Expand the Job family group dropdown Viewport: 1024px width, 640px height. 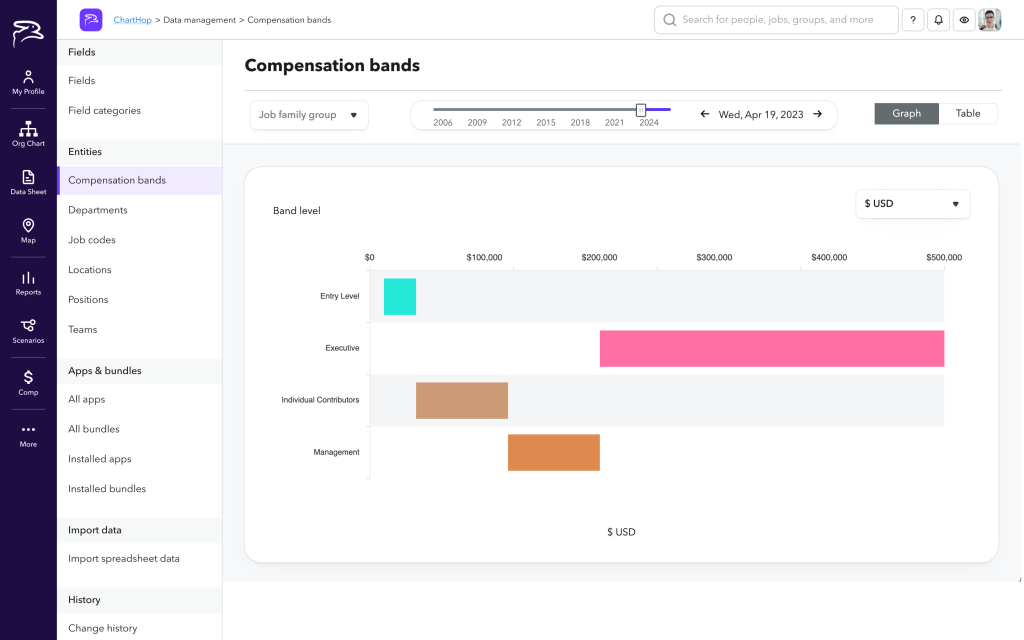309,115
